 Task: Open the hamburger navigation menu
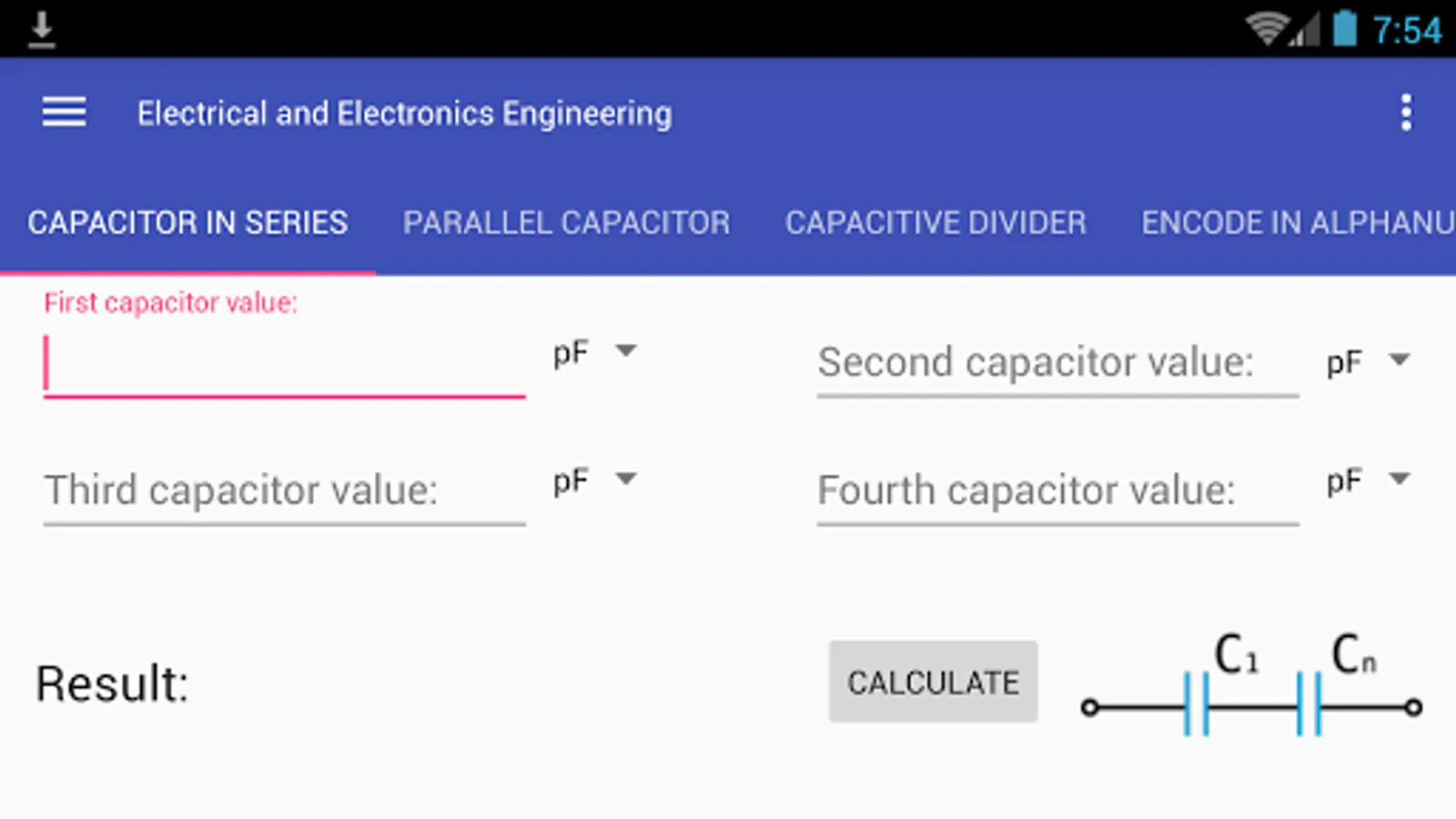[x=64, y=113]
